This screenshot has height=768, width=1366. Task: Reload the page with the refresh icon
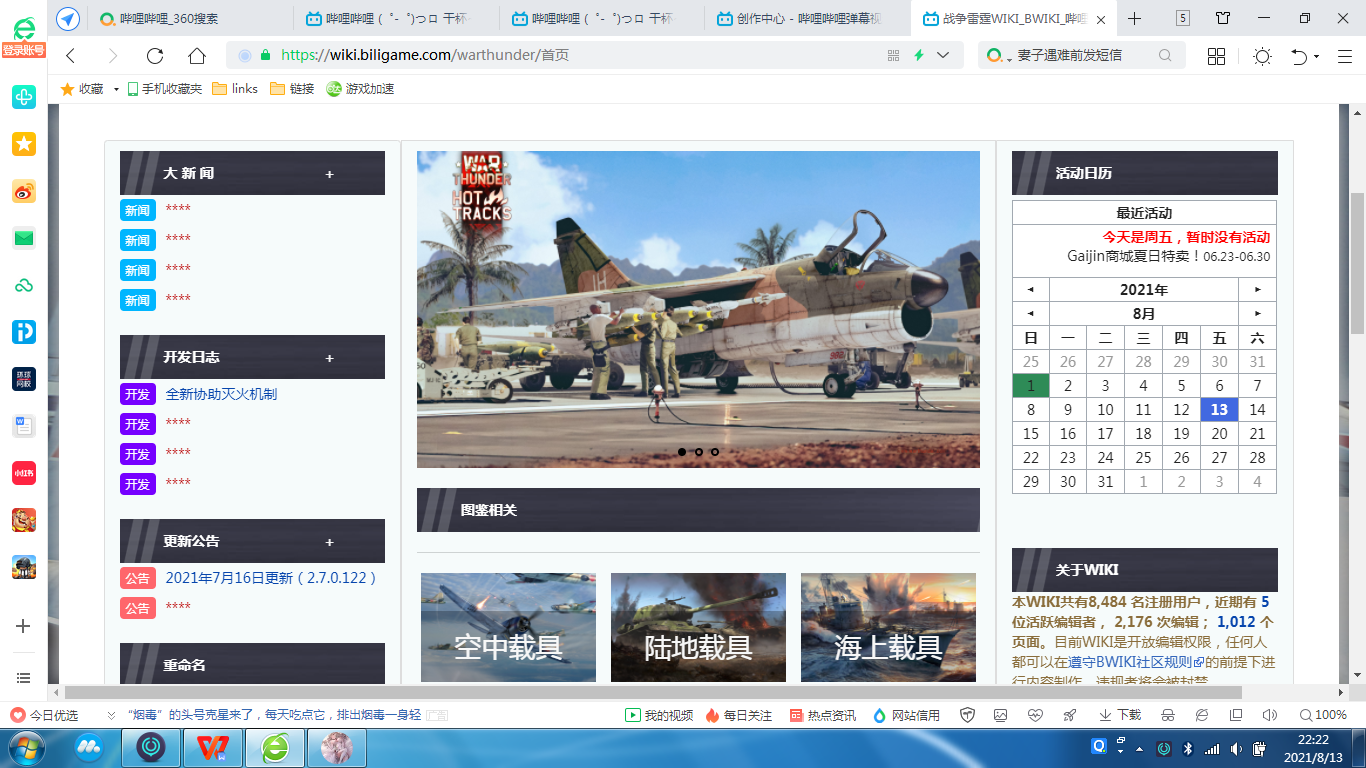click(x=155, y=56)
